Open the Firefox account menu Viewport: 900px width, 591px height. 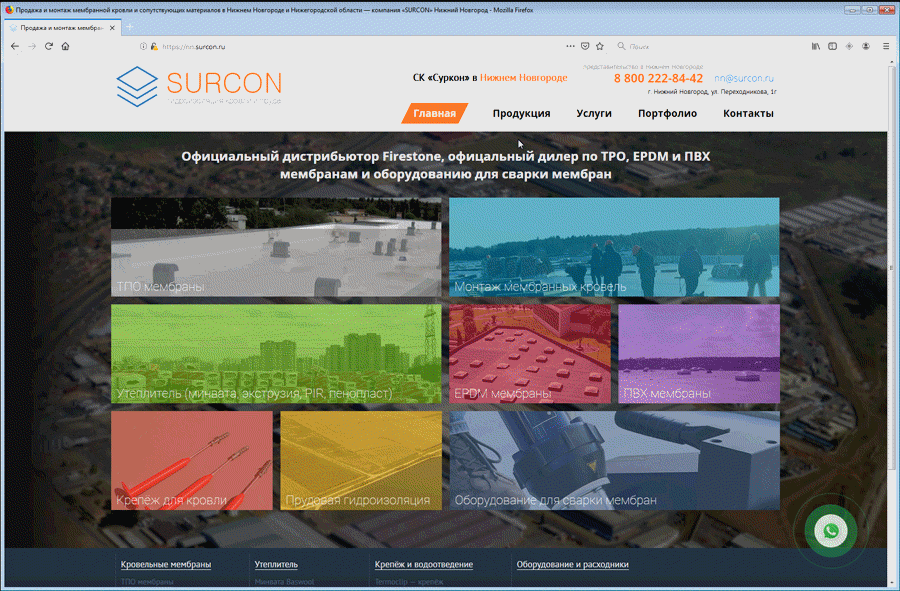(866, 46)
